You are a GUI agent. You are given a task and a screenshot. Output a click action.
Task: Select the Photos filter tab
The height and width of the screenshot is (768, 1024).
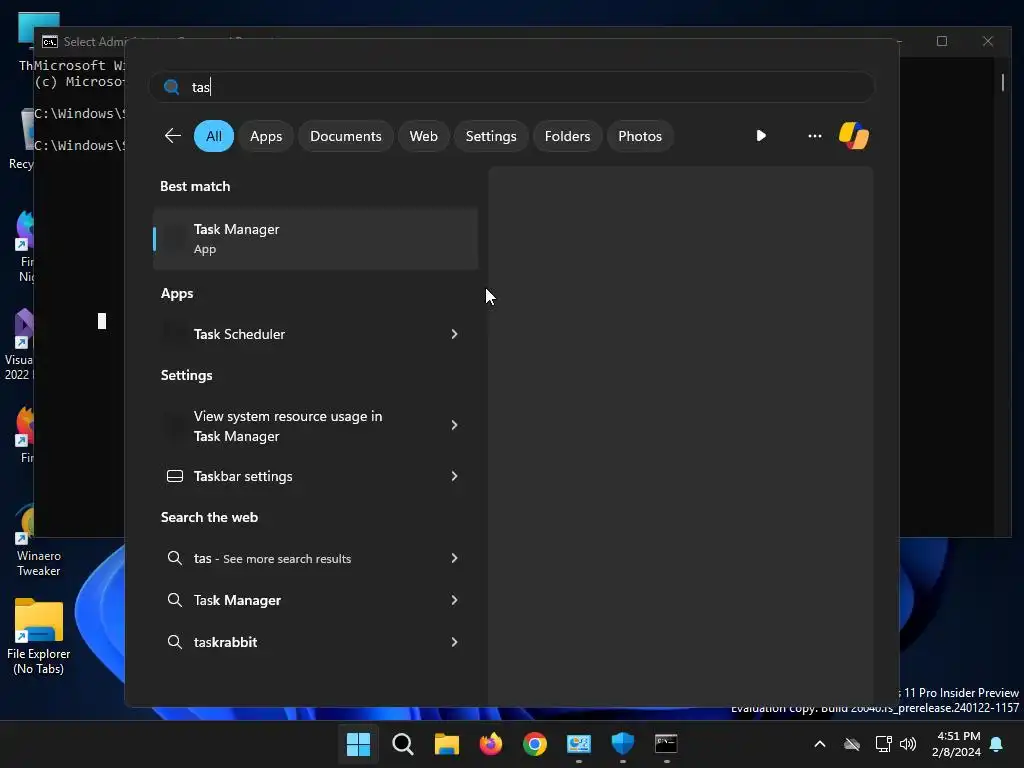tap(639, 136)
